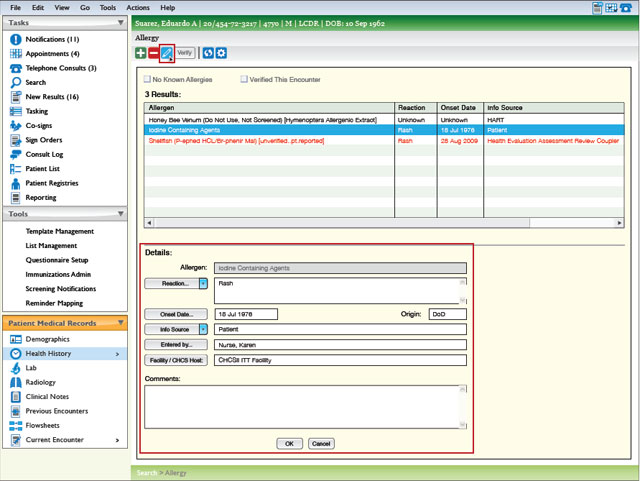Open the Go menu
This screenshot has height=481, width=640.
click(x=84, y=7)
